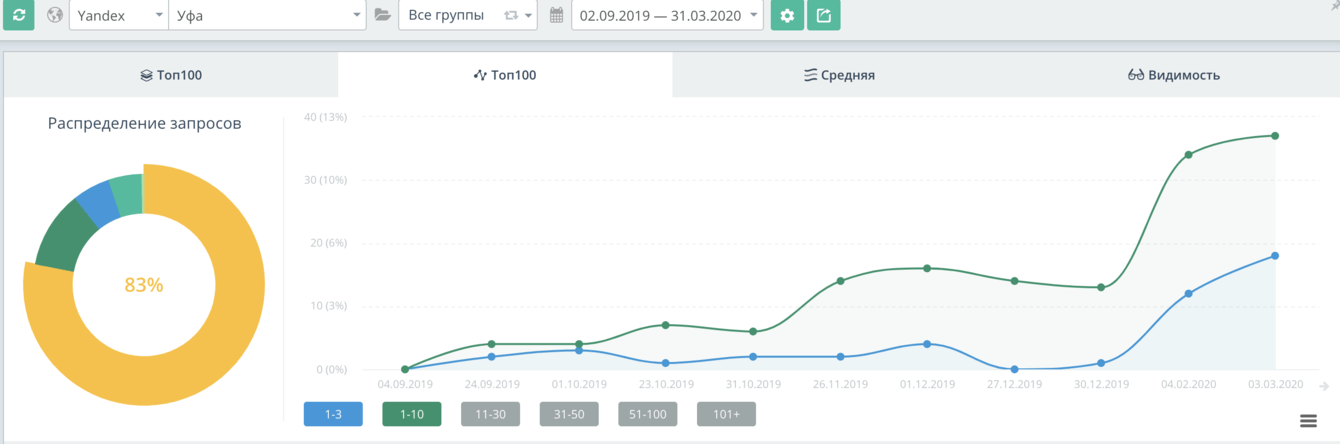This screenshot has width=1340, height=444.
Task: Click the green export share button
Action: tap(823, 15)
